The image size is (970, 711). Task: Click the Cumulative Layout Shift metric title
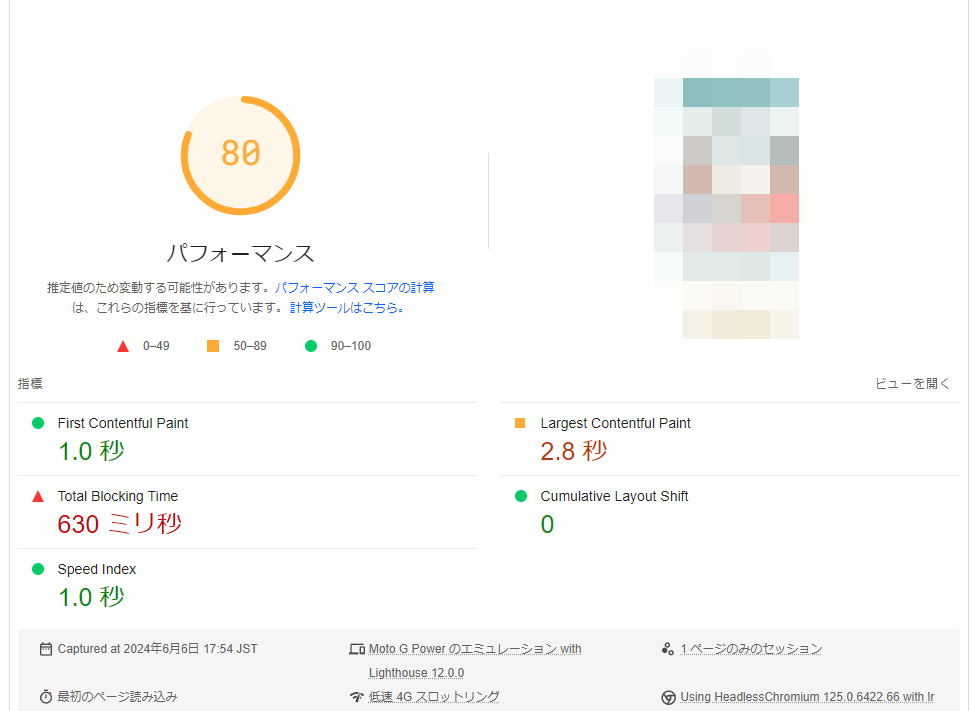(614, 496)
